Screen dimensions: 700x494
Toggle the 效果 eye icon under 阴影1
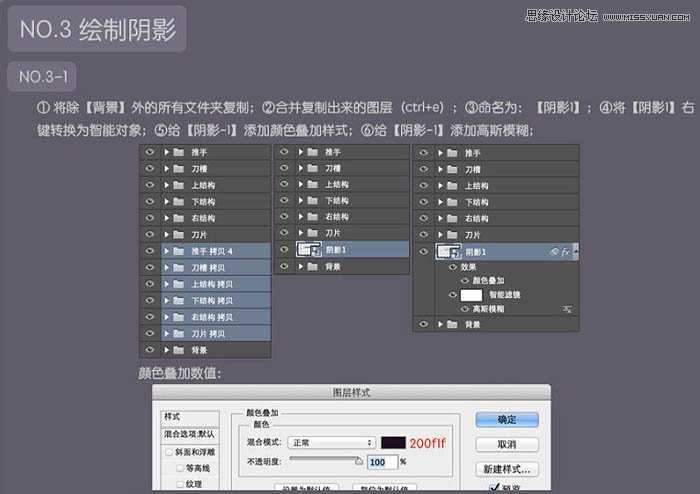pyautogui.click(x=453, y=267)
